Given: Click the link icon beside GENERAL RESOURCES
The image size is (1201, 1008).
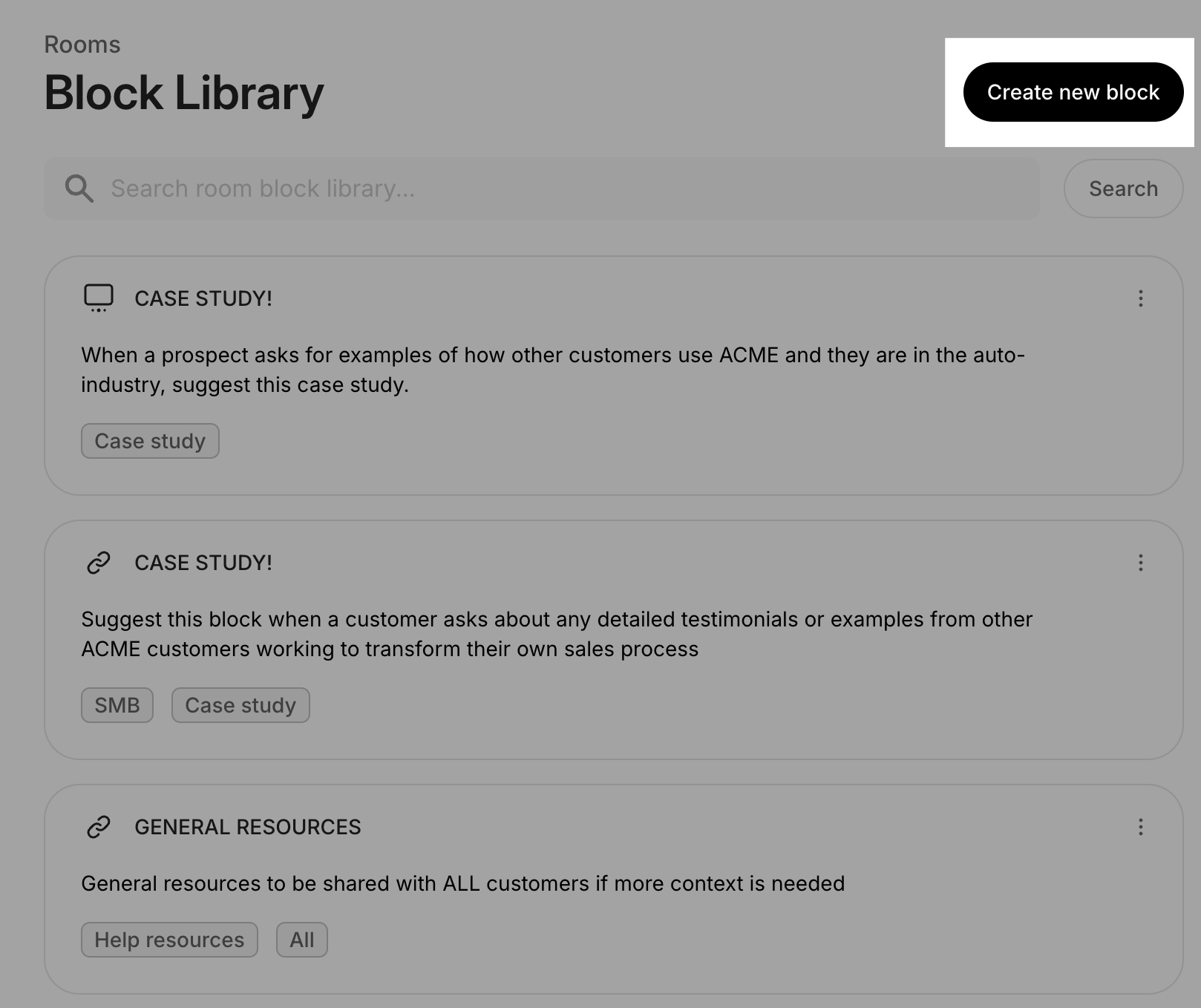Looking at the screenshot, I should (99, 827).
